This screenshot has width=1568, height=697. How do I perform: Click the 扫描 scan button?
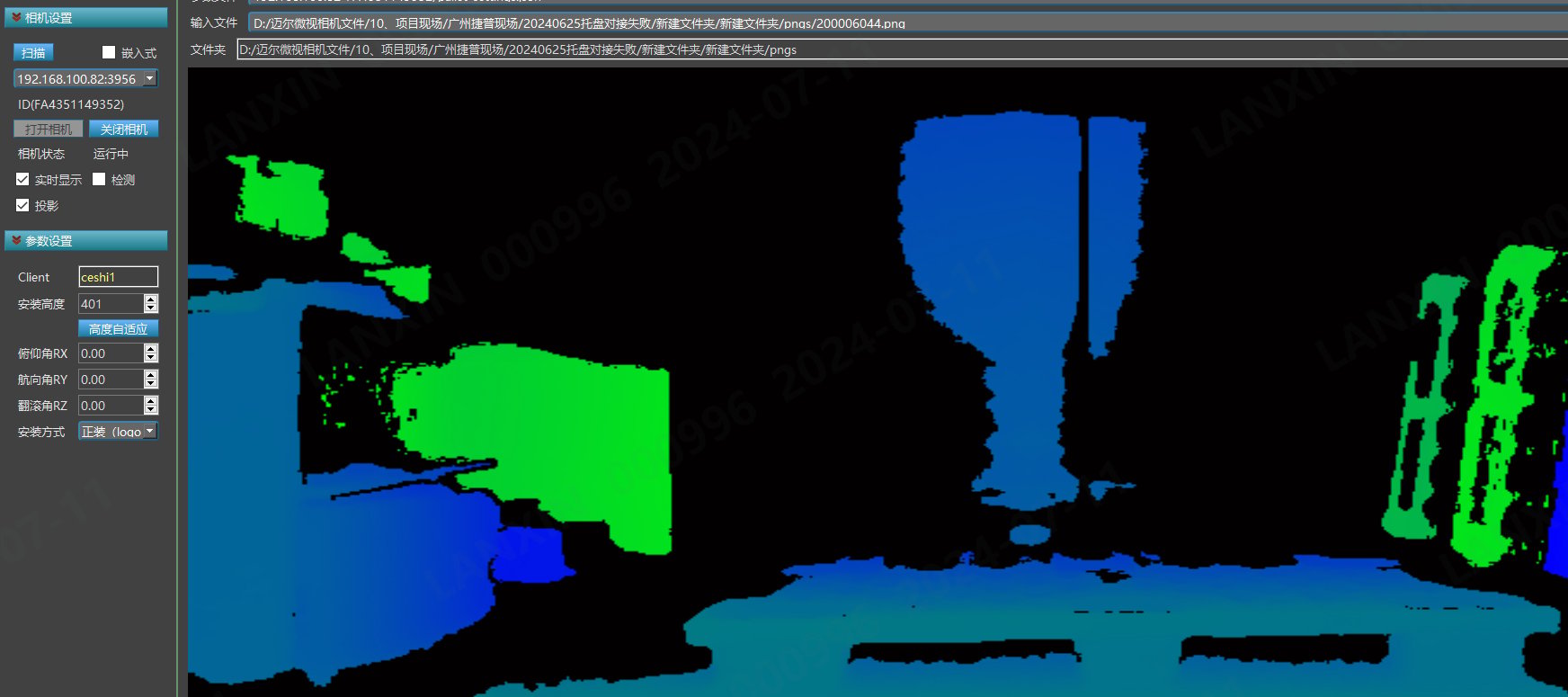[33, 52]
